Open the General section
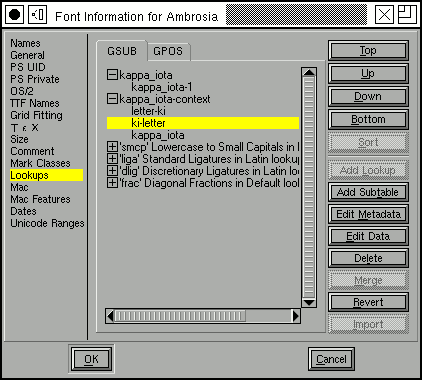422x380 pixels. [27, 55]
